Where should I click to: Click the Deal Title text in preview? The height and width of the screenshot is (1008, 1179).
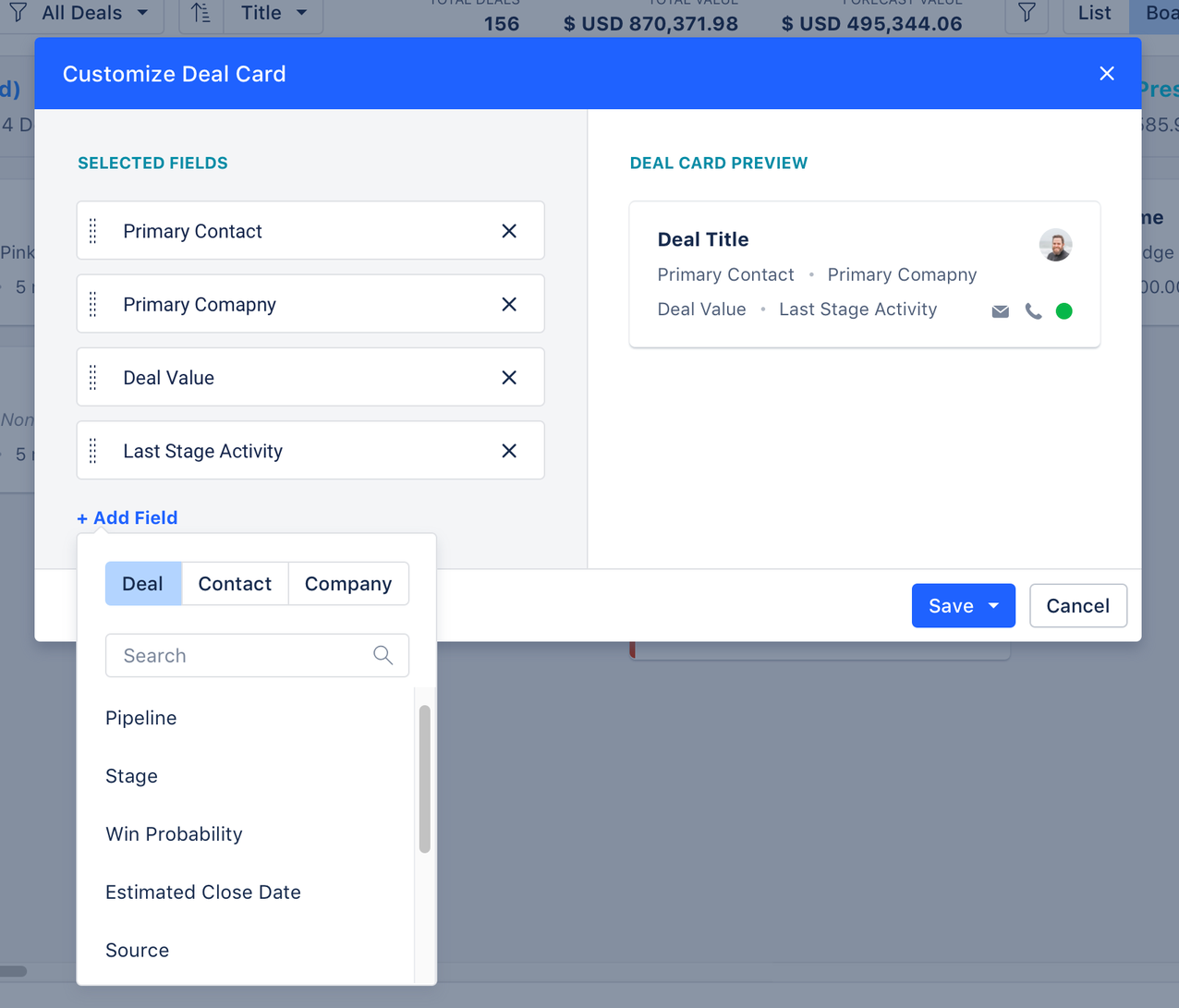tap(703, 239)
